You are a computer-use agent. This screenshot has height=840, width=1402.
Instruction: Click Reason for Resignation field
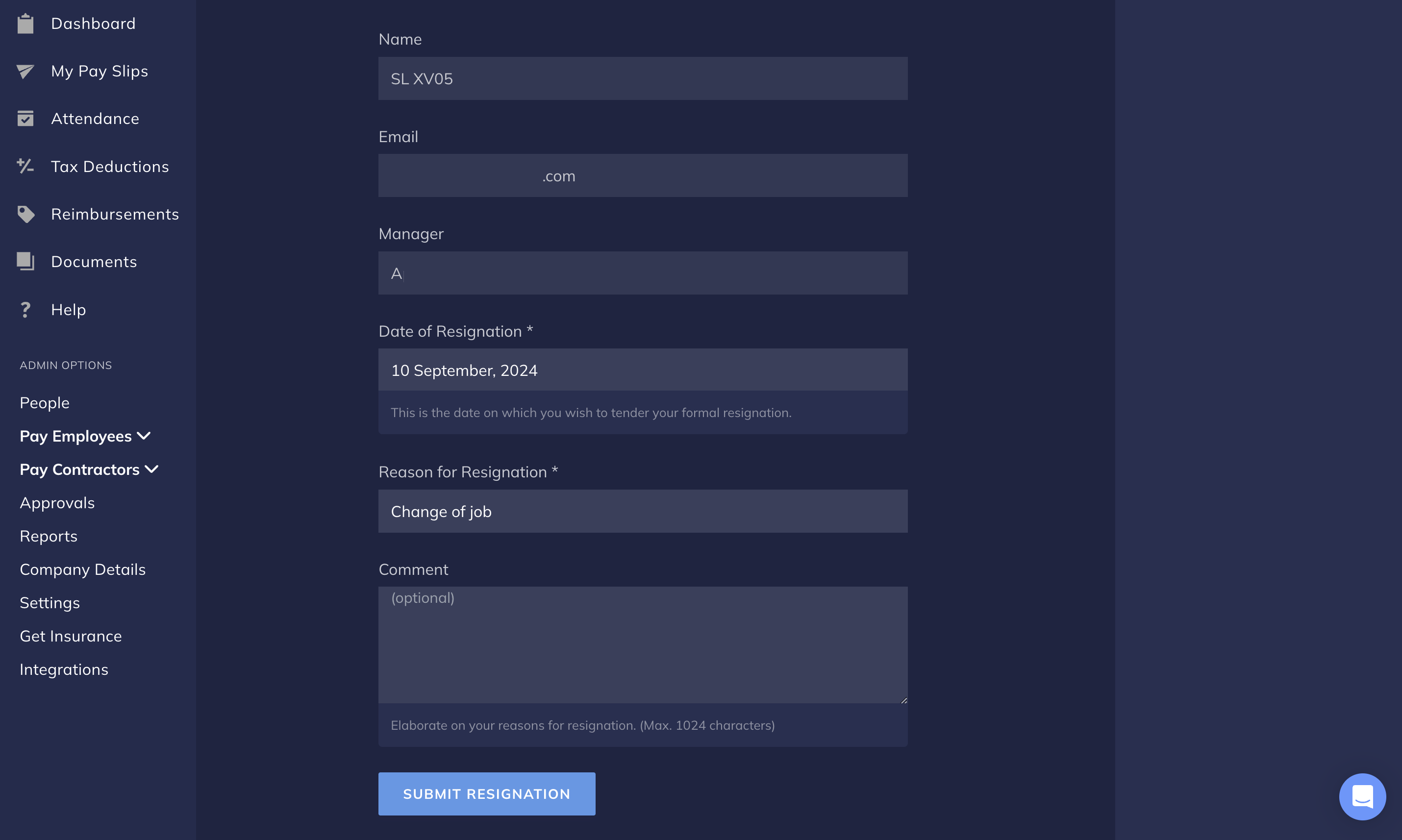[643, 511]
